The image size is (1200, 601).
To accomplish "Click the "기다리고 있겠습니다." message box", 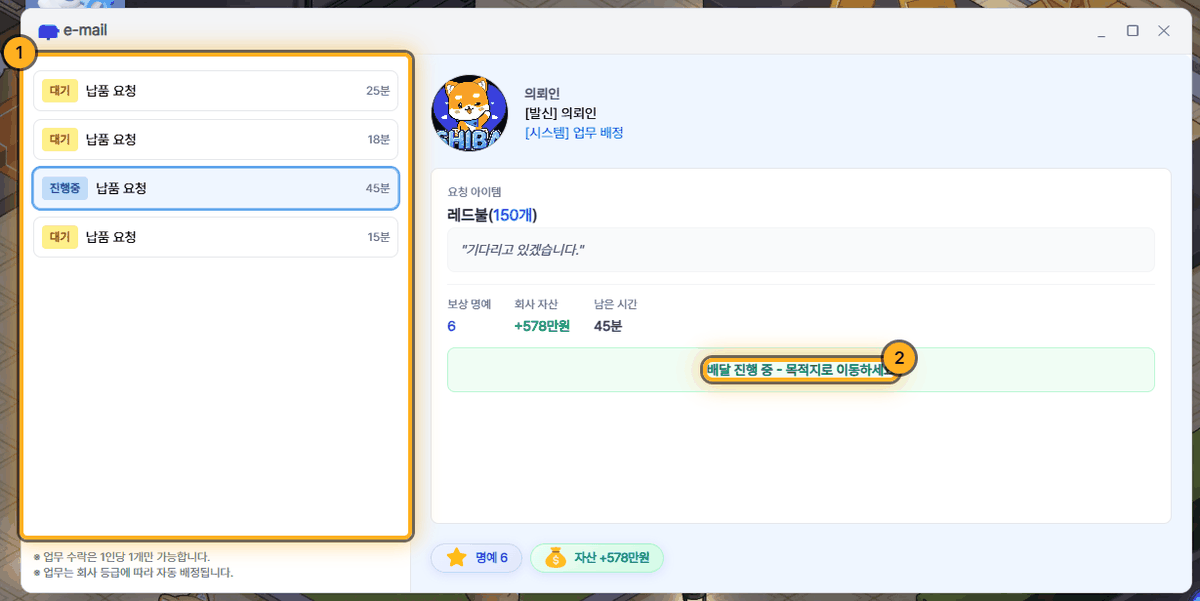I will coord(800,249).
